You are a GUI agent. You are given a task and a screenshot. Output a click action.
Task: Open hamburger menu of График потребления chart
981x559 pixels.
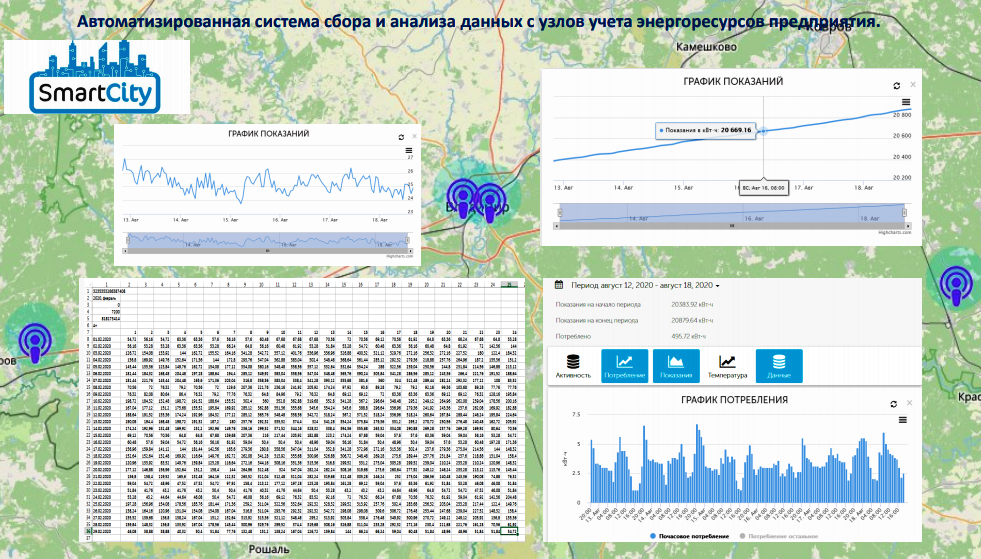pos(903,420)
